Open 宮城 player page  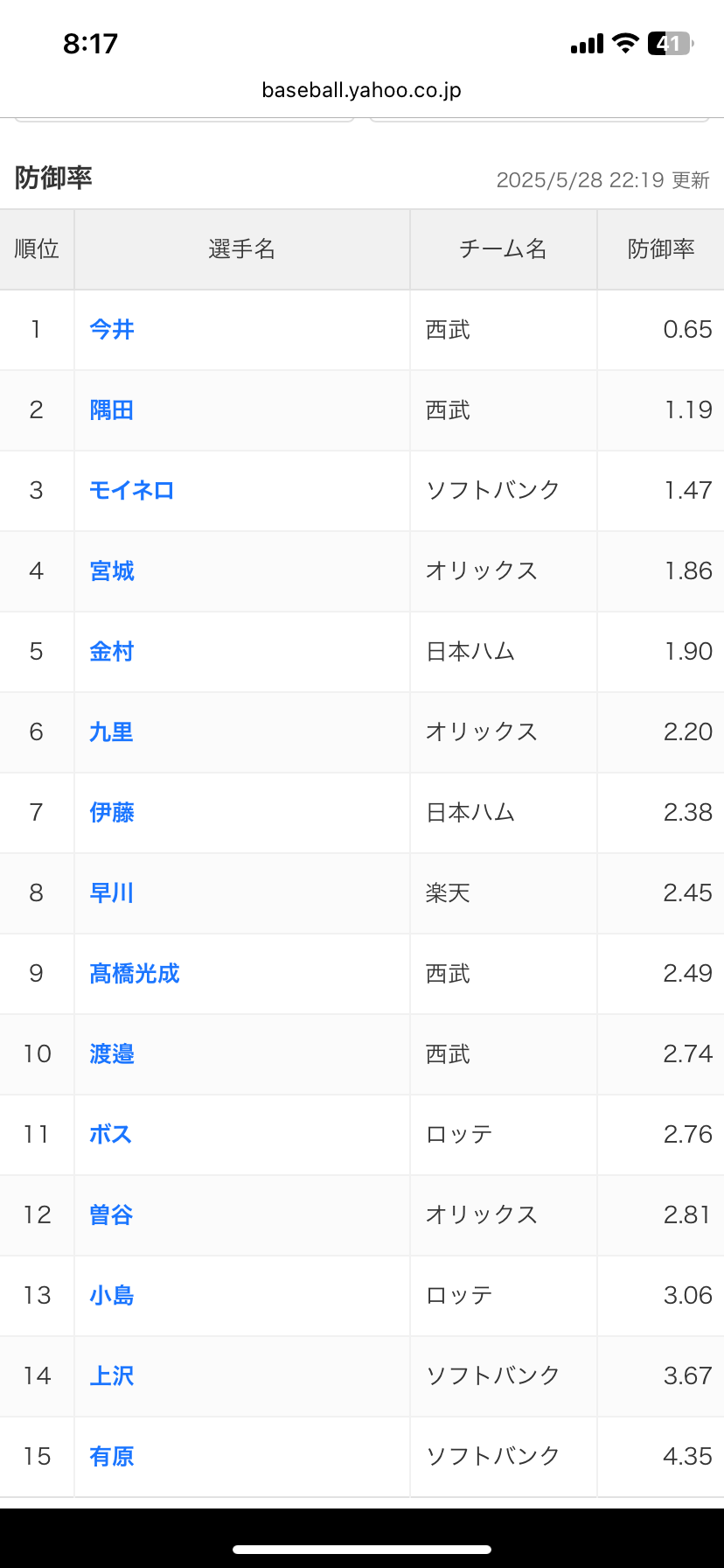click(112, 571)
